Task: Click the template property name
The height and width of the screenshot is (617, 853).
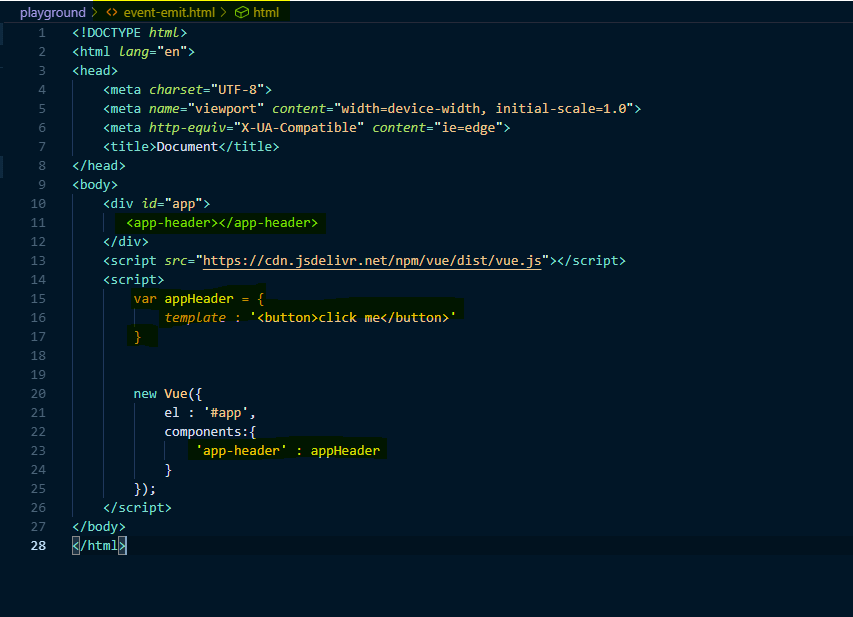Action: point(195,318)
